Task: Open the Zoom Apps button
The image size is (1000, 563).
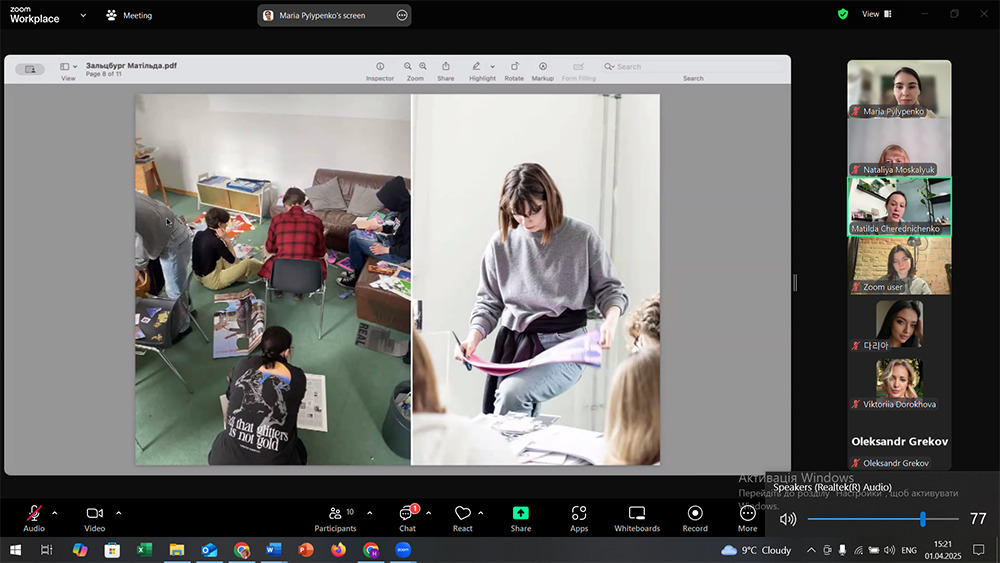Action: tap(578, 518)
